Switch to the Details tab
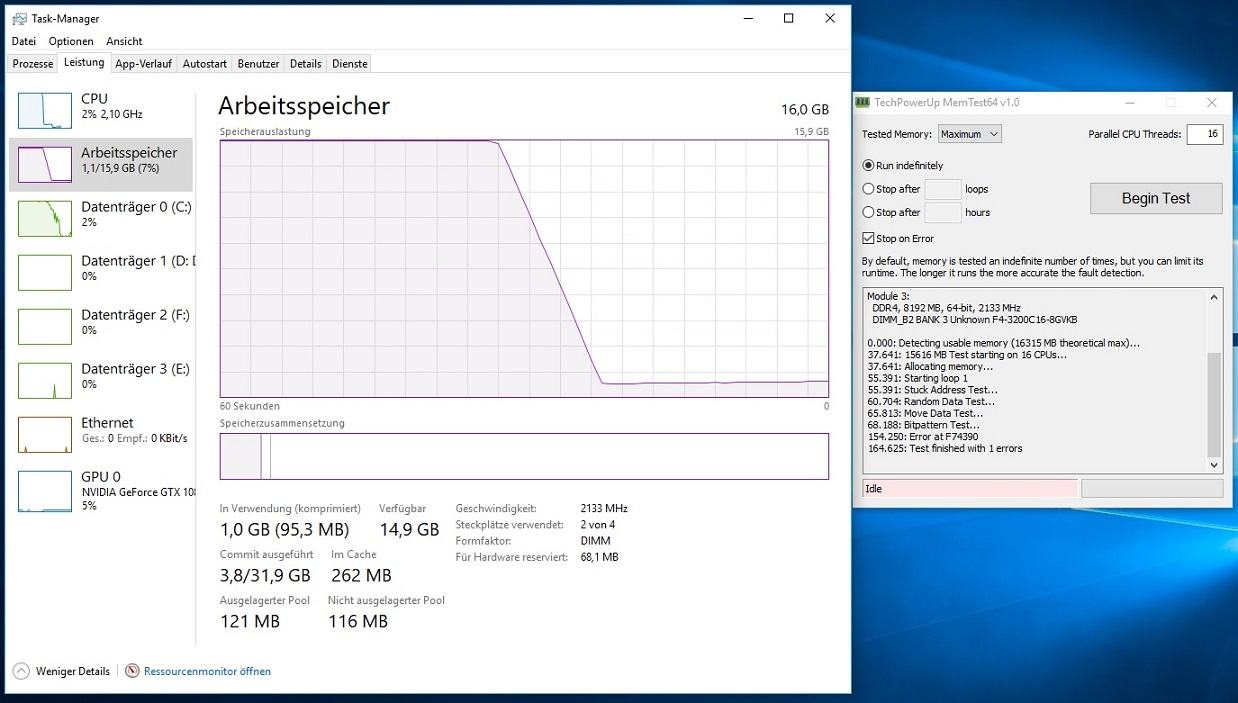This screenshot has width=1238, height=703. [x=306, y=63]
